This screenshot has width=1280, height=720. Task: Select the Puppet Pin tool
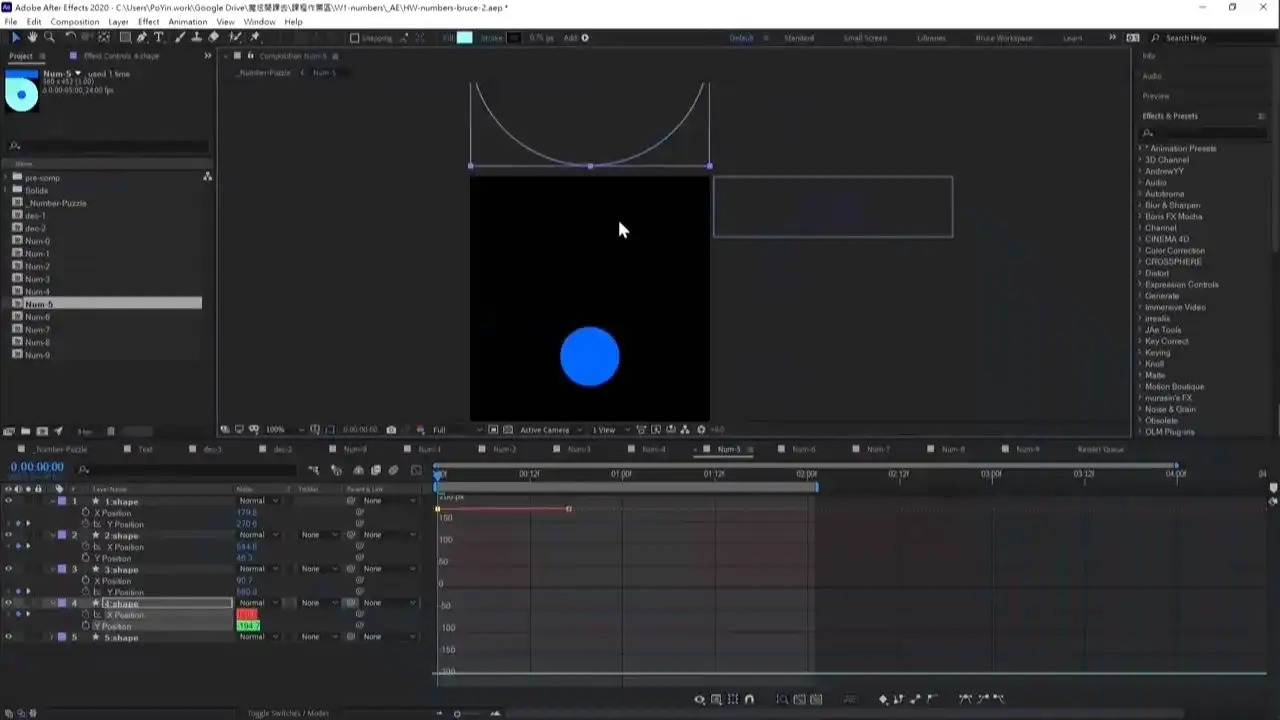tap(255, 37)
